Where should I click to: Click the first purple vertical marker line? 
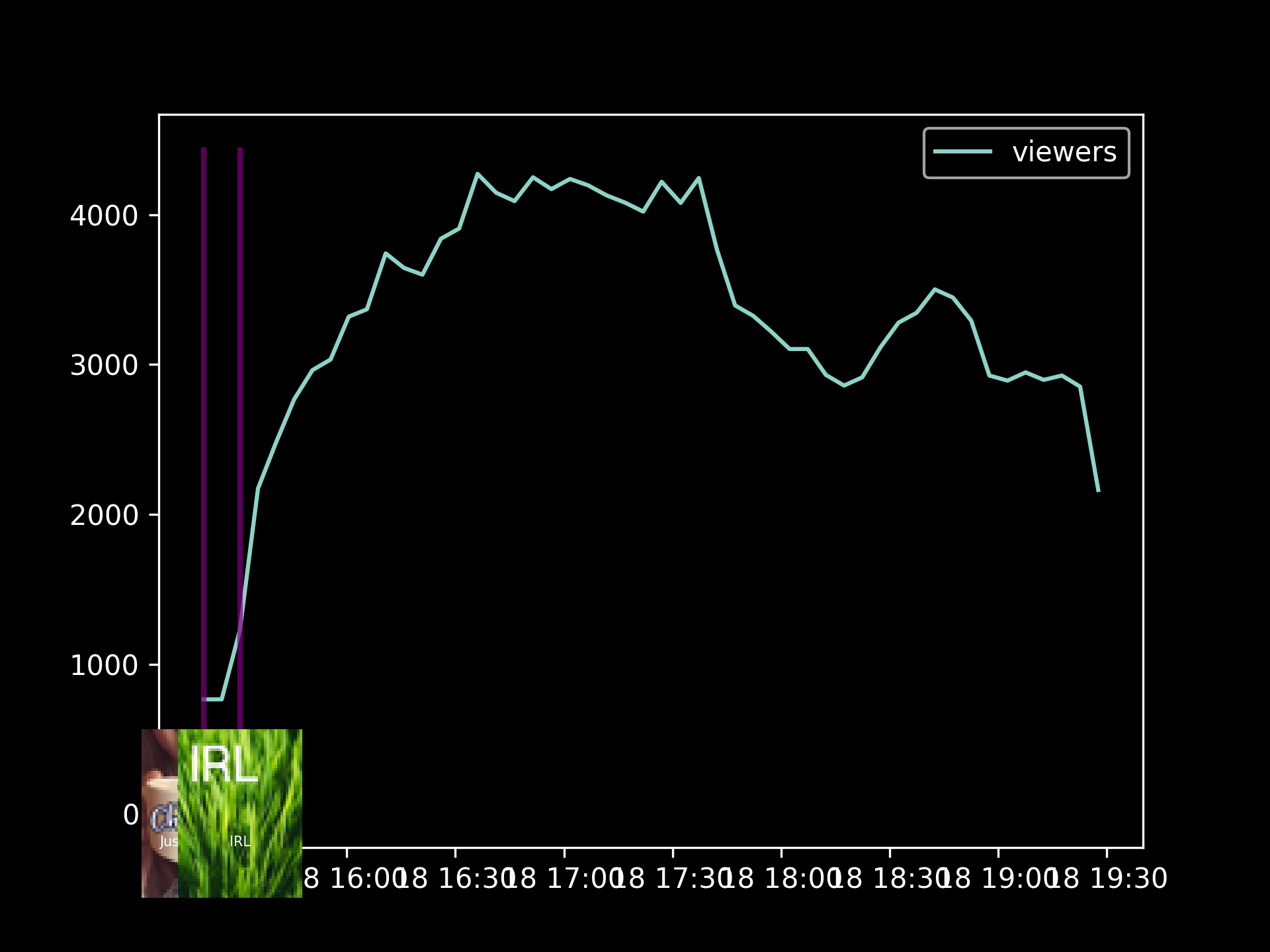pos(204,397)
